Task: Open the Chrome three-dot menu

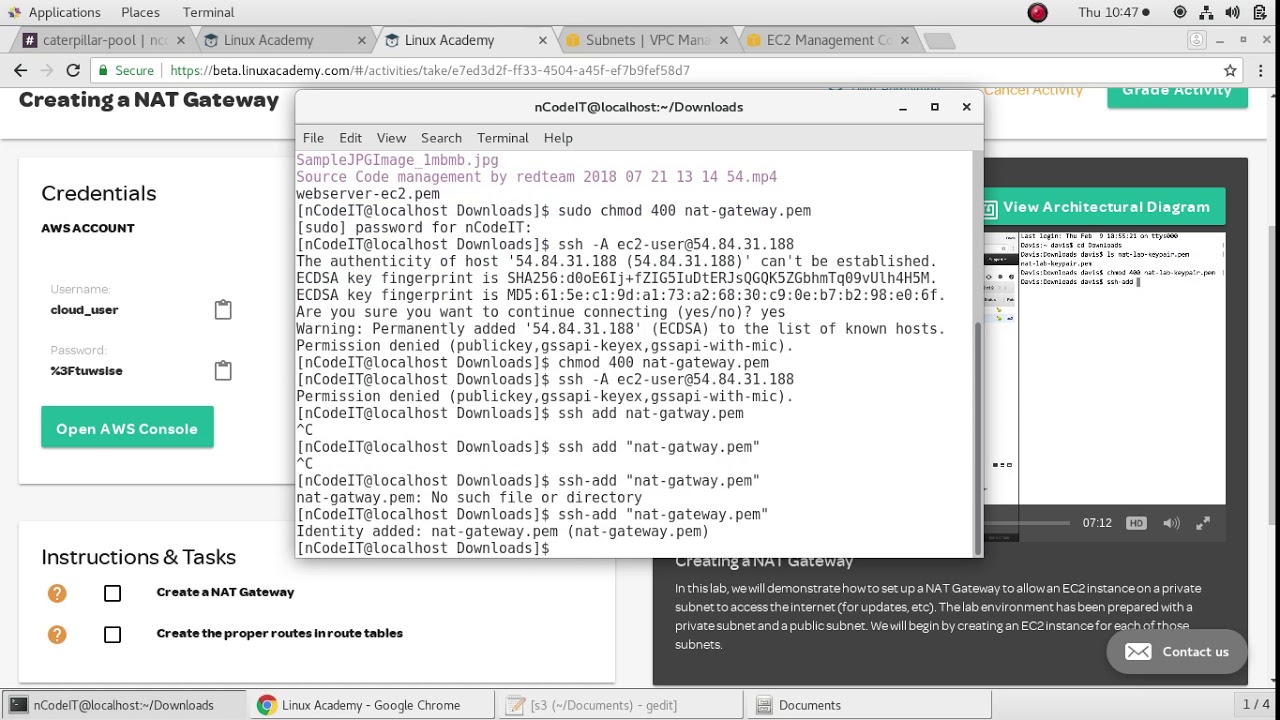Action: pos(1260,70)
